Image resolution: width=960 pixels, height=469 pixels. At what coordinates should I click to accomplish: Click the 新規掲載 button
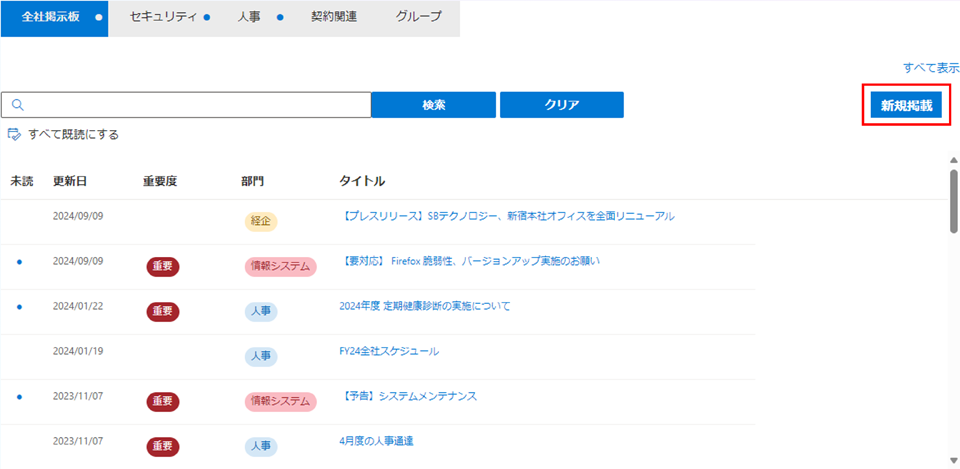point(906,105)
